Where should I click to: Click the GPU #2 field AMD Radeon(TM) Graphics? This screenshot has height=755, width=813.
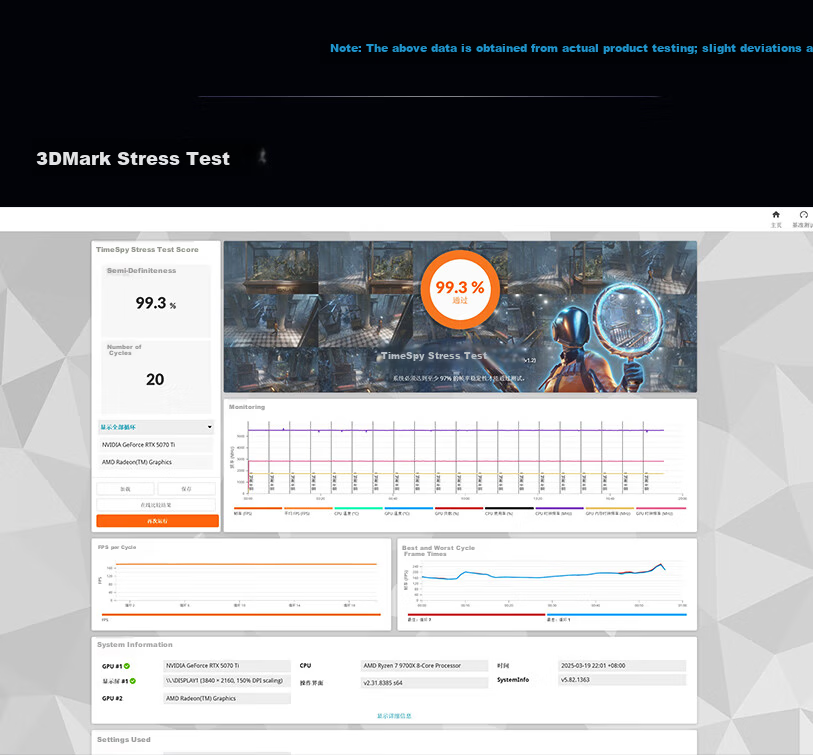[227, 698]
